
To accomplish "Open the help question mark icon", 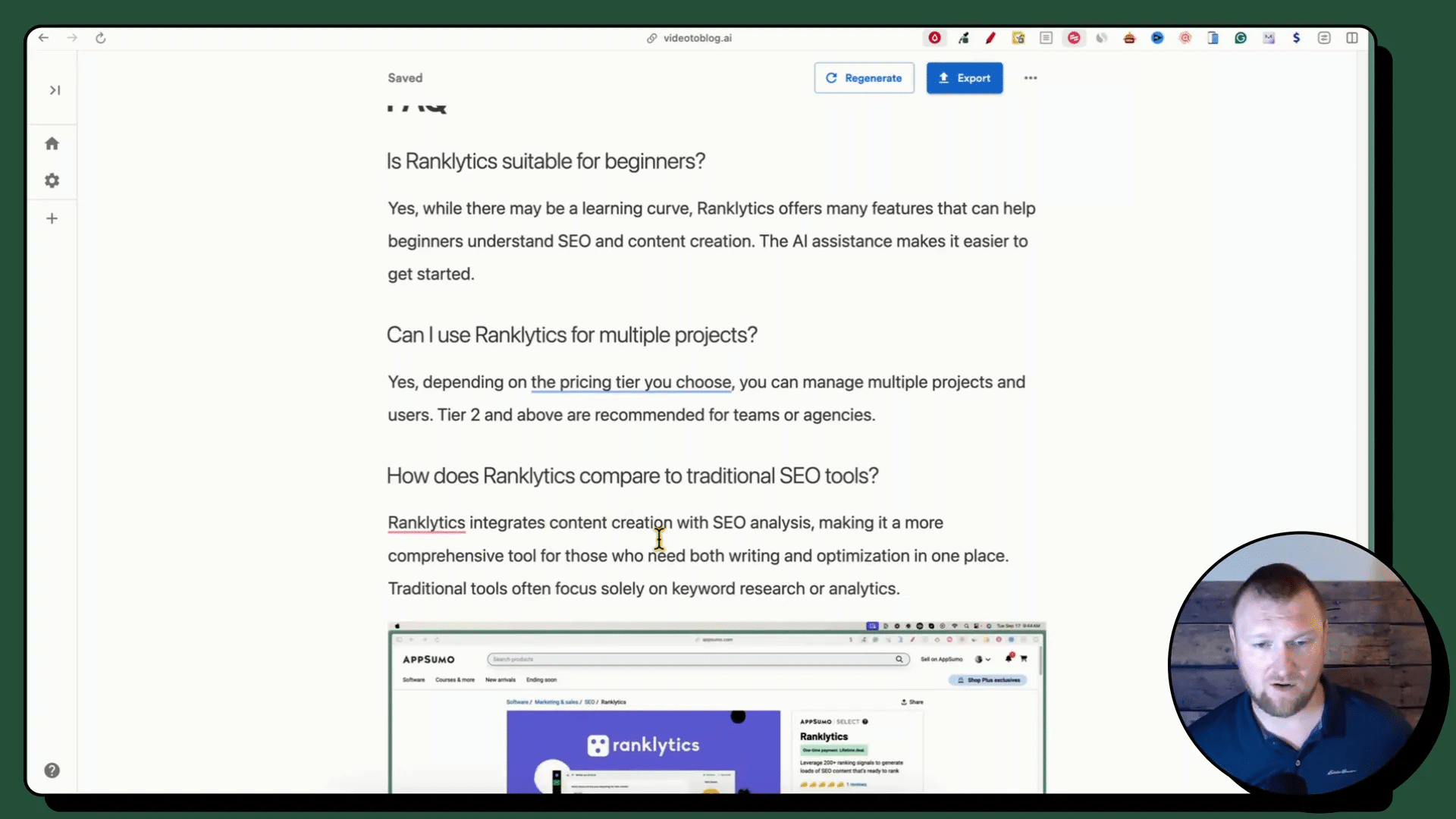I will [52, 770].
